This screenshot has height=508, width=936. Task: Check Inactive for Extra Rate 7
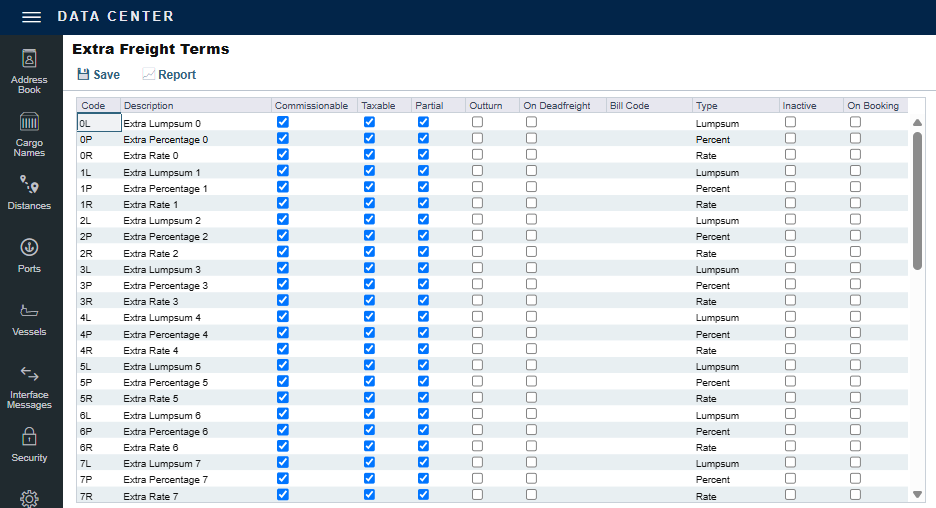pyautogui.click(x=790, y=494)
